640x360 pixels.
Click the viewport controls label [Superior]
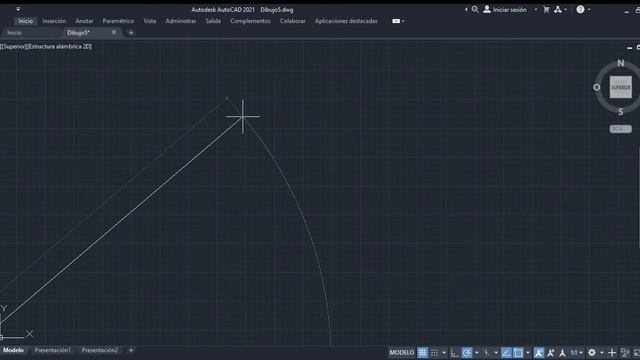pyautogui.click(x=13, y=47)
